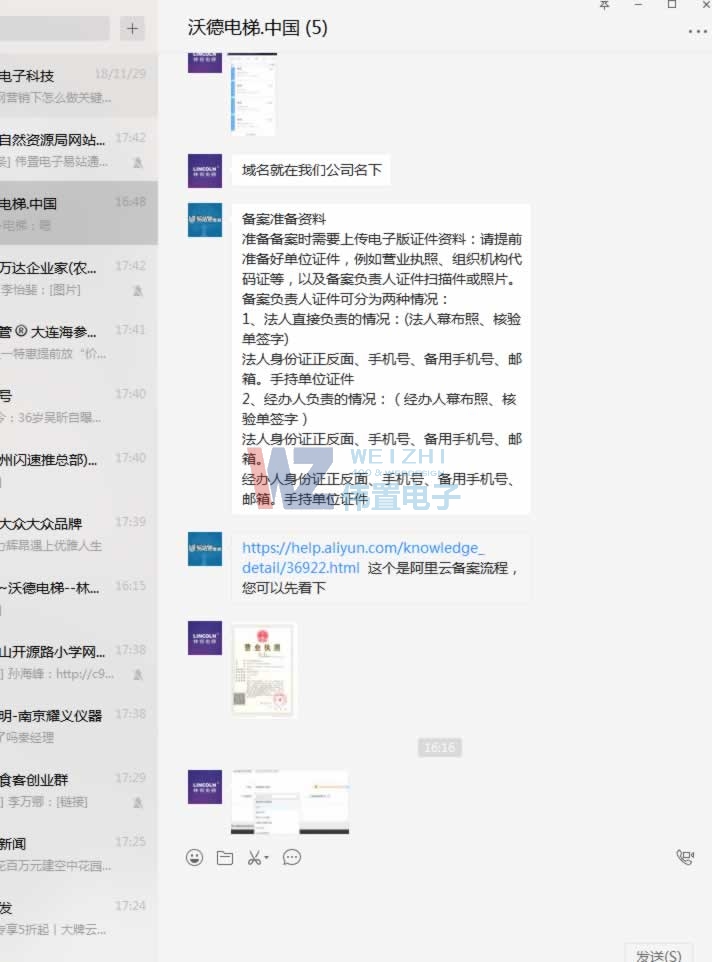712x962 pixels.
Task: Expand the screenshot options dropdown arrow
Action: point(267,858)
